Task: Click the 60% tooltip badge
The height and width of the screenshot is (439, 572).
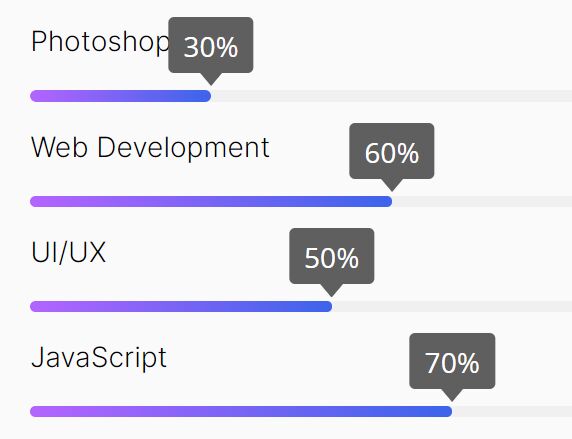Action: (392, 151)
